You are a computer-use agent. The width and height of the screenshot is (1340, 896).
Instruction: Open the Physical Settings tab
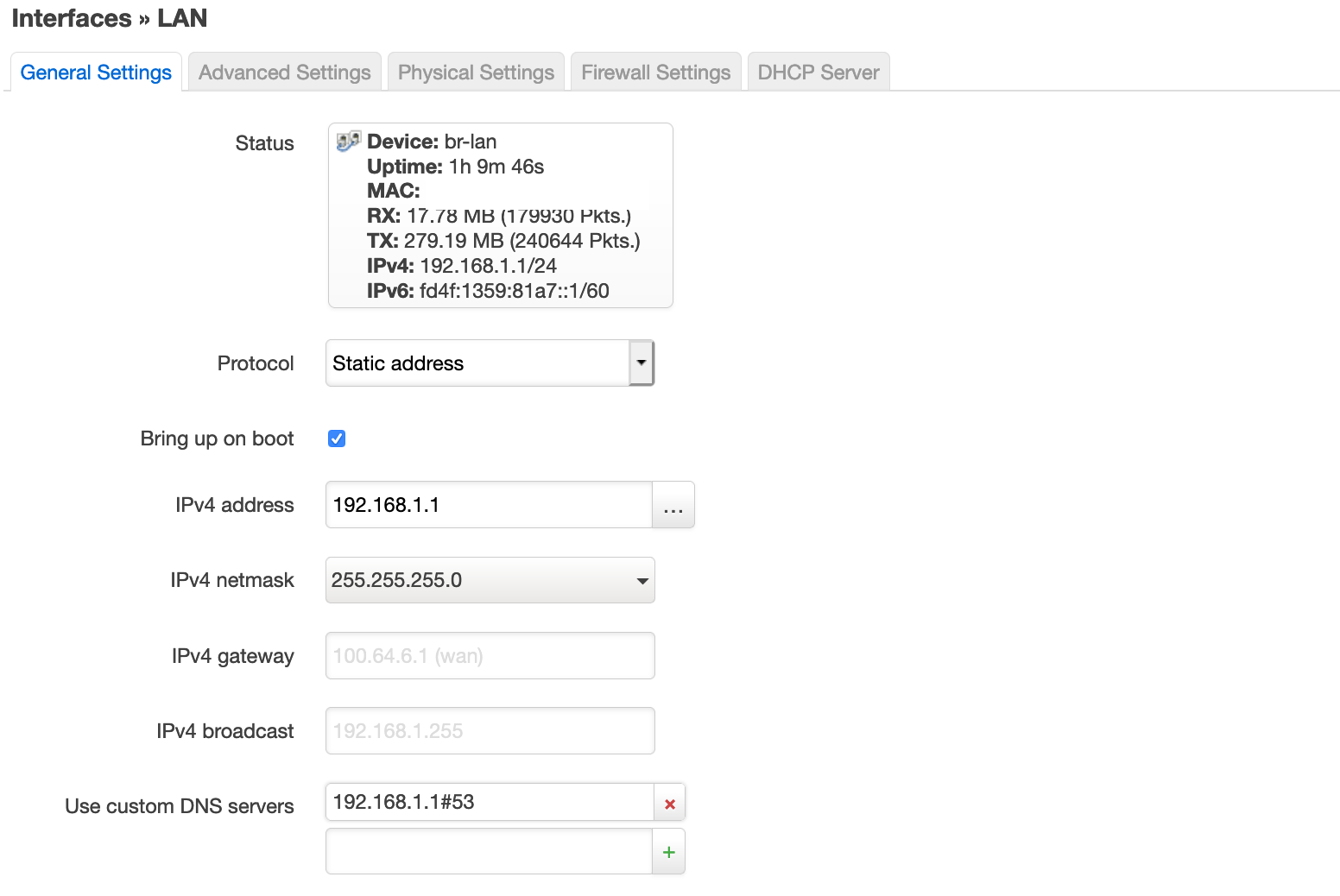click(x=476, y=73)
